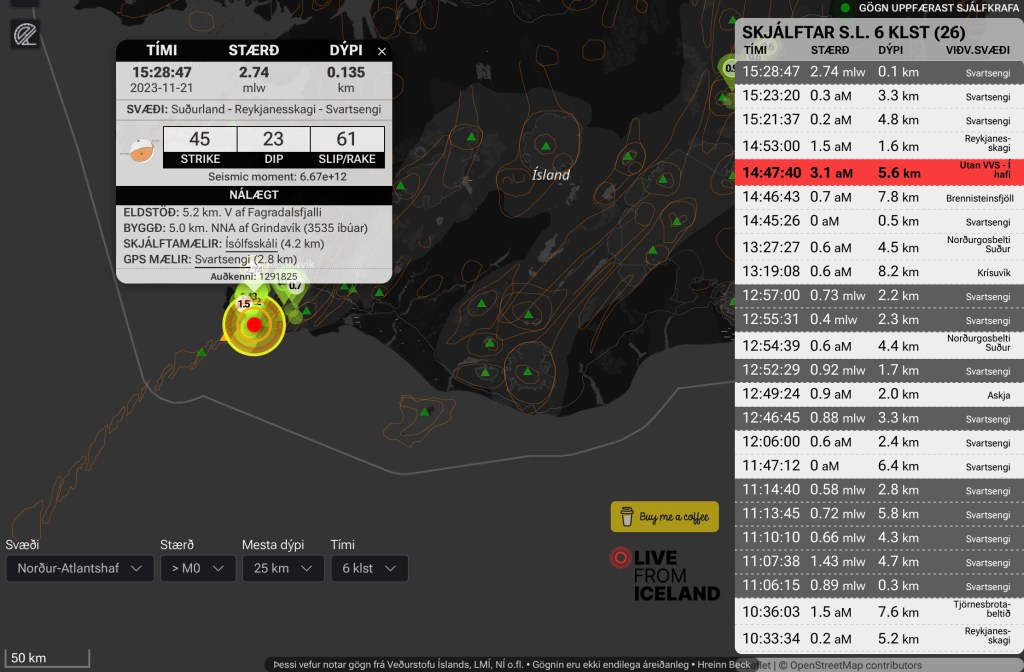Sort list by STÆRÐ column header
Image resolution: width=1024 pixels, height=672 pixels.
[830, 49]
